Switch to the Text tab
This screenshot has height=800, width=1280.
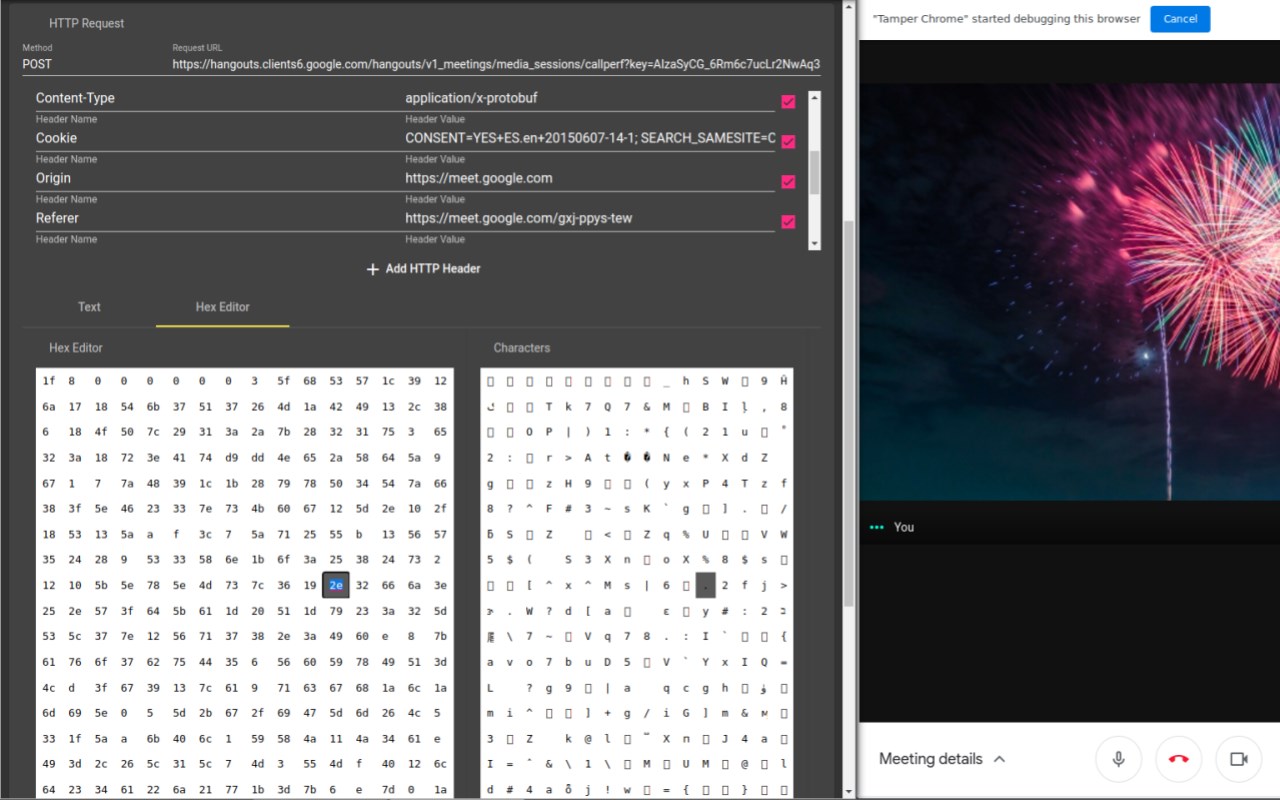pyautogui.click(x=89, y=307)
